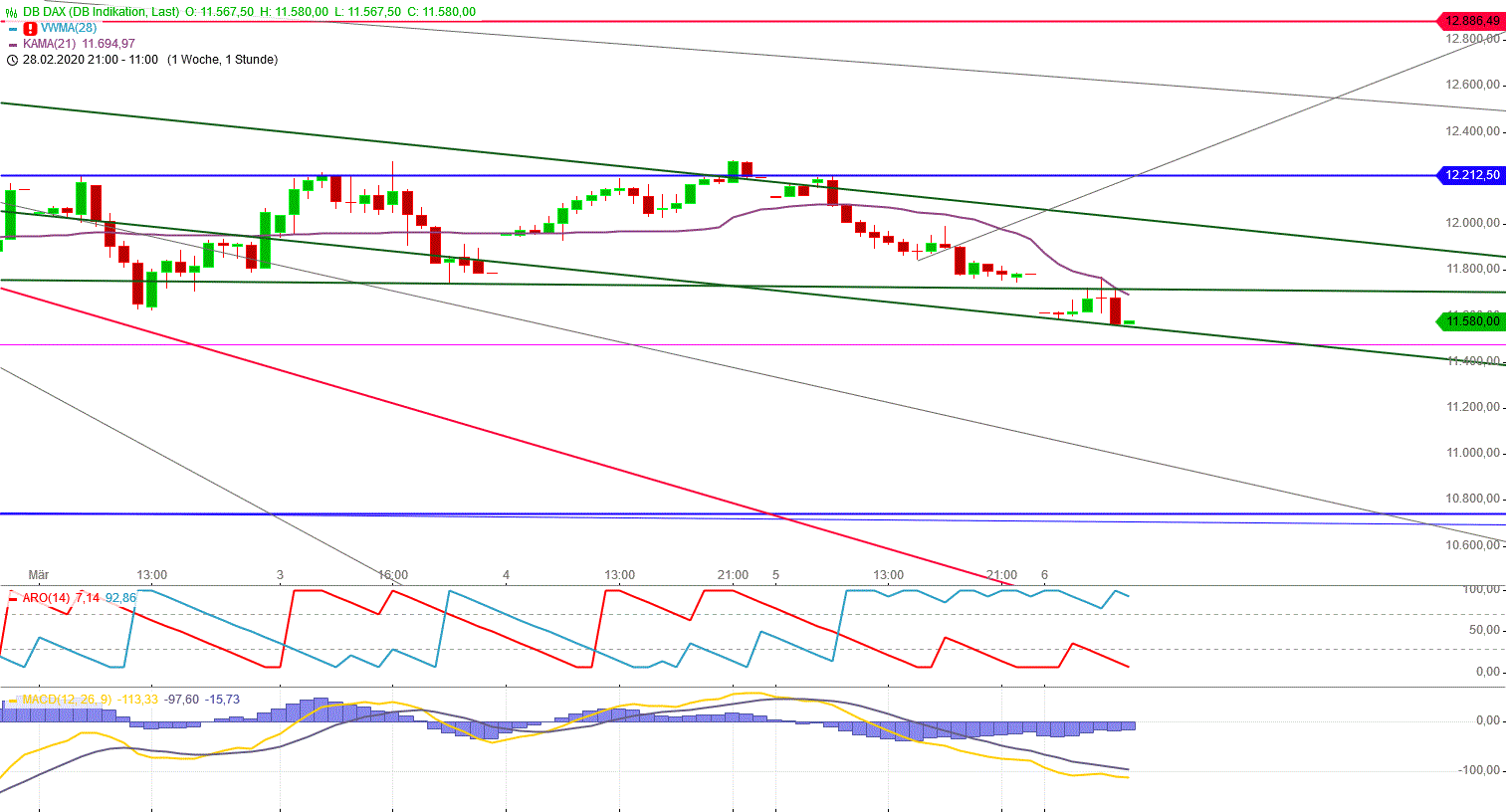Click the blue VWMA line color marker
The image size is (1506, 812).
12,29
